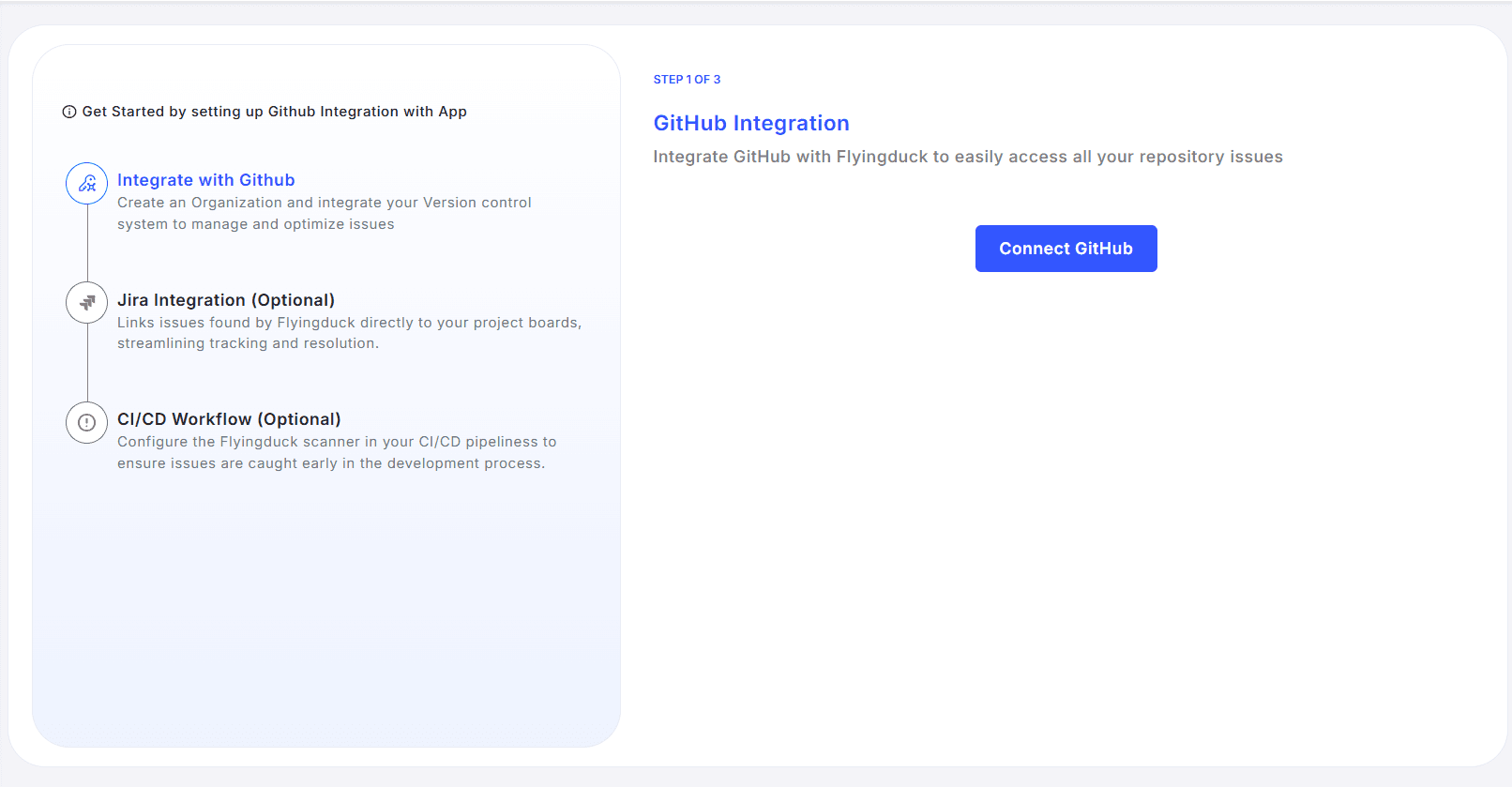Click the Get Started setup header text
Viewport: 1512px width, 787px height.
point(274,112)
